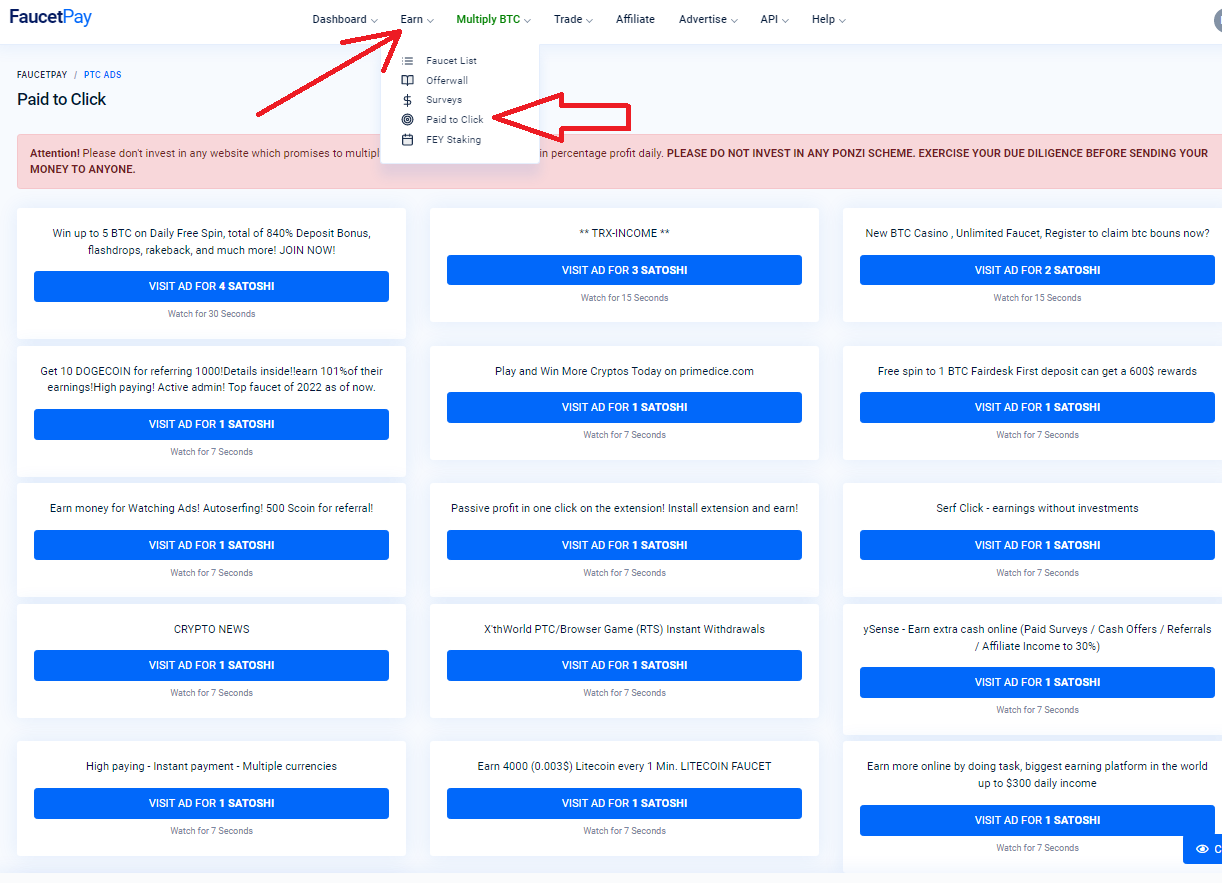Visit the Serf Click earnings ad
Image resolution: width=1222 pixels, height=883 pixels.
coord(1037,545)
